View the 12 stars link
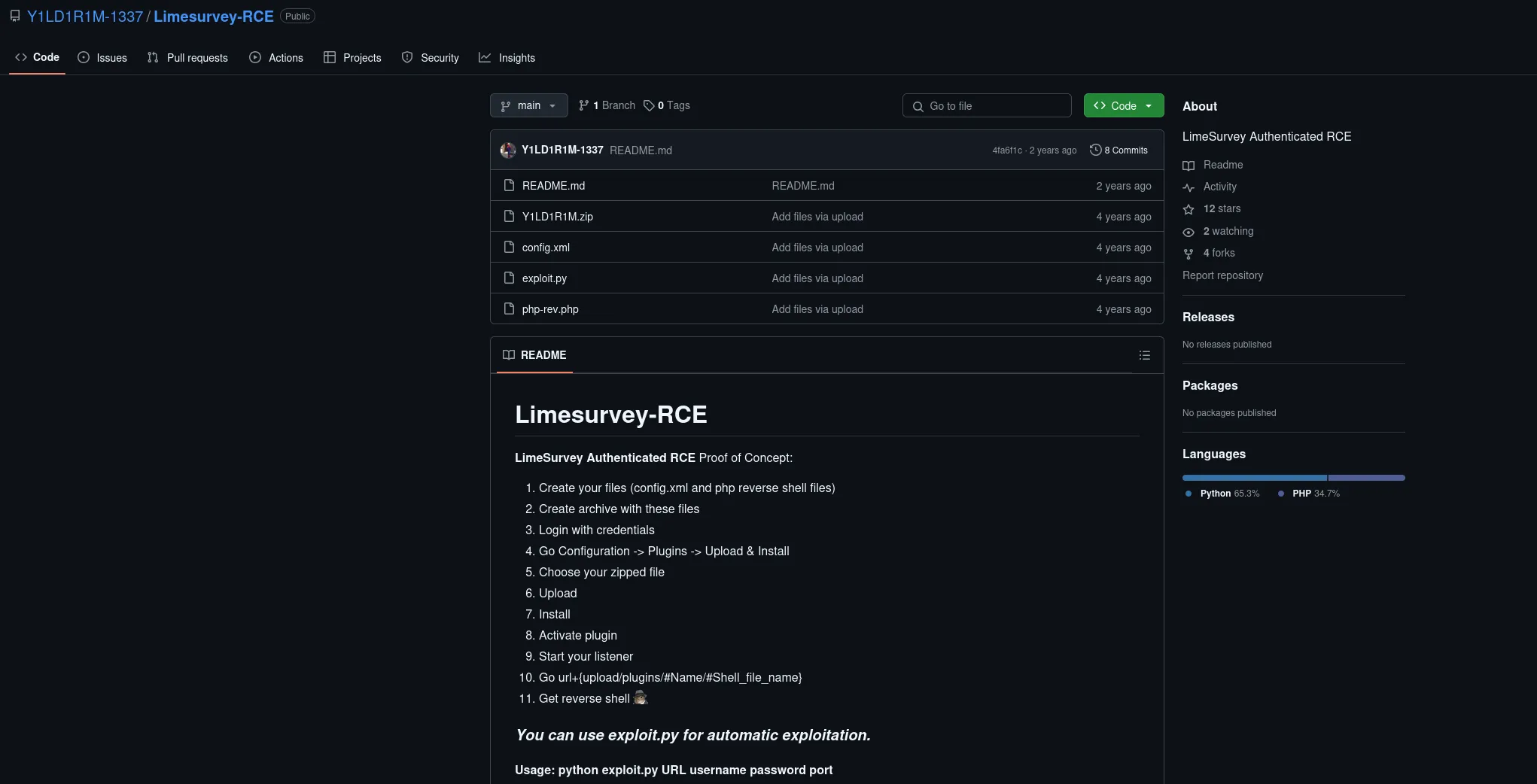The width and height of the screenshot is (1537, 784). [x=1212, y=208]
